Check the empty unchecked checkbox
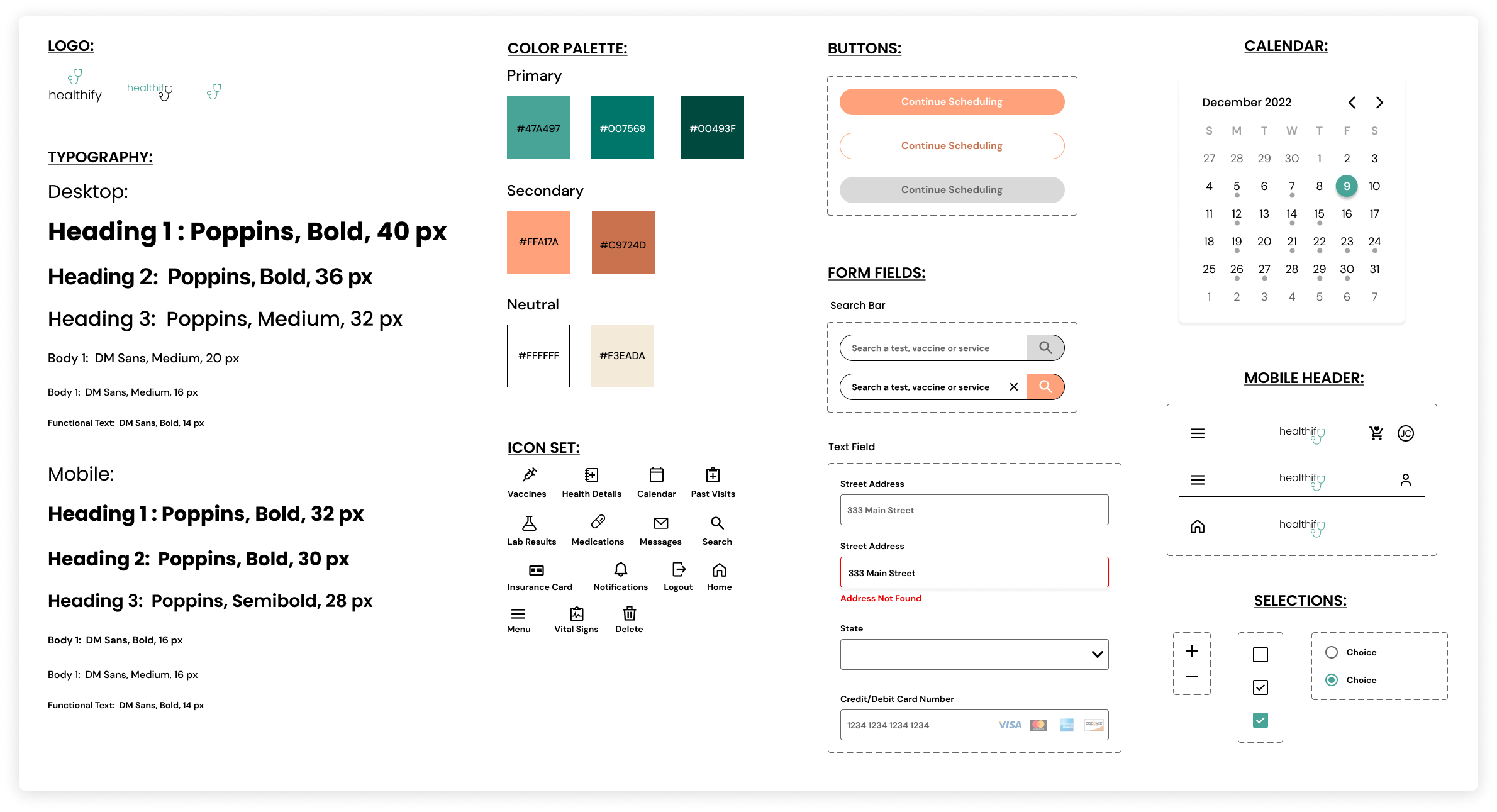 pos(1260,655)
